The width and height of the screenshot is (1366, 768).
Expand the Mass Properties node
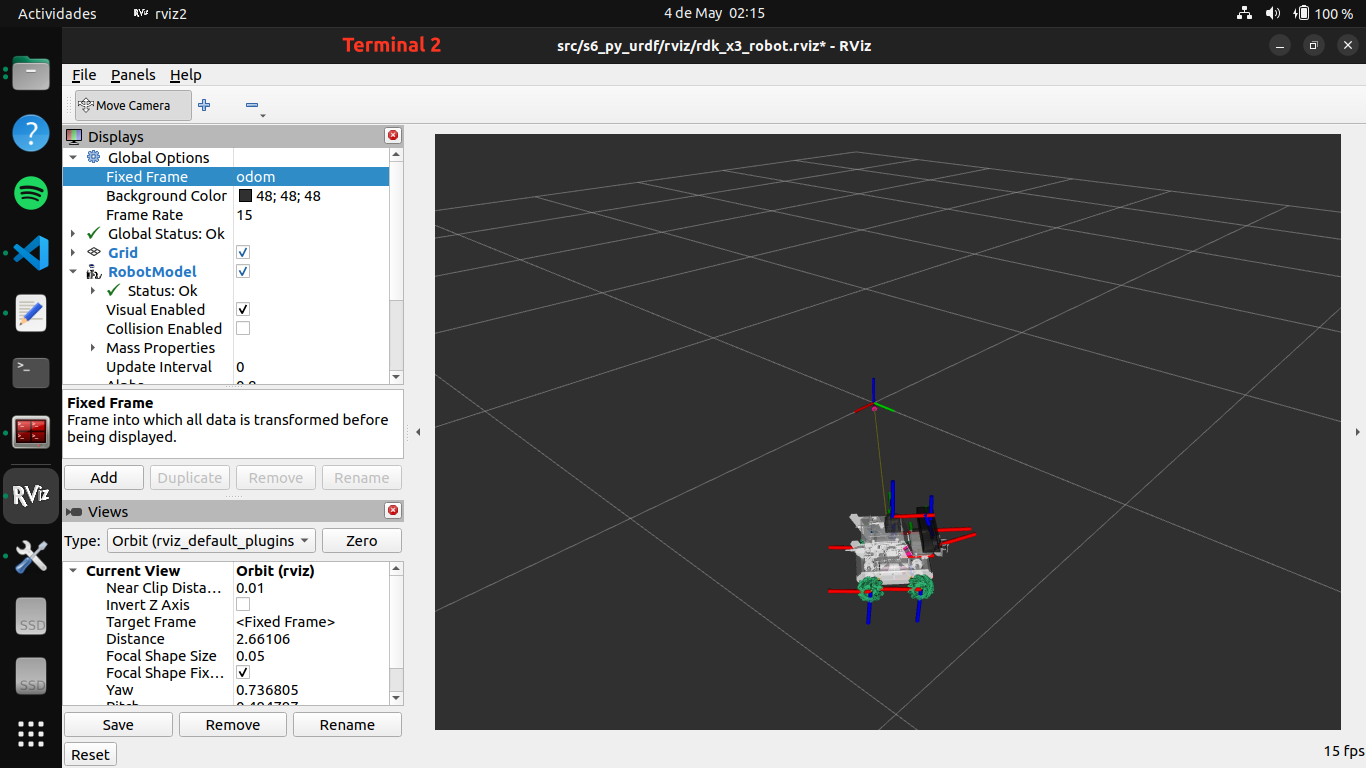tap(92, 347)
